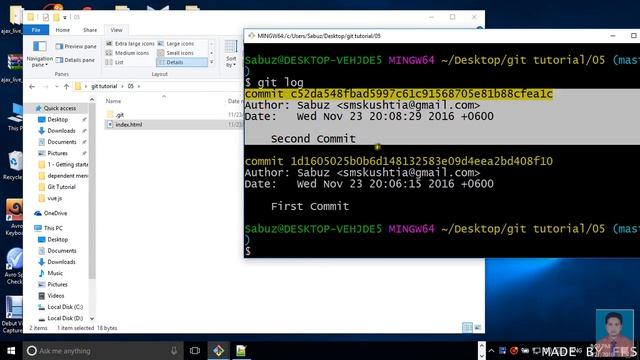Switch to the Share ribbon tab
Screen dimensions: 640x360
90,30
